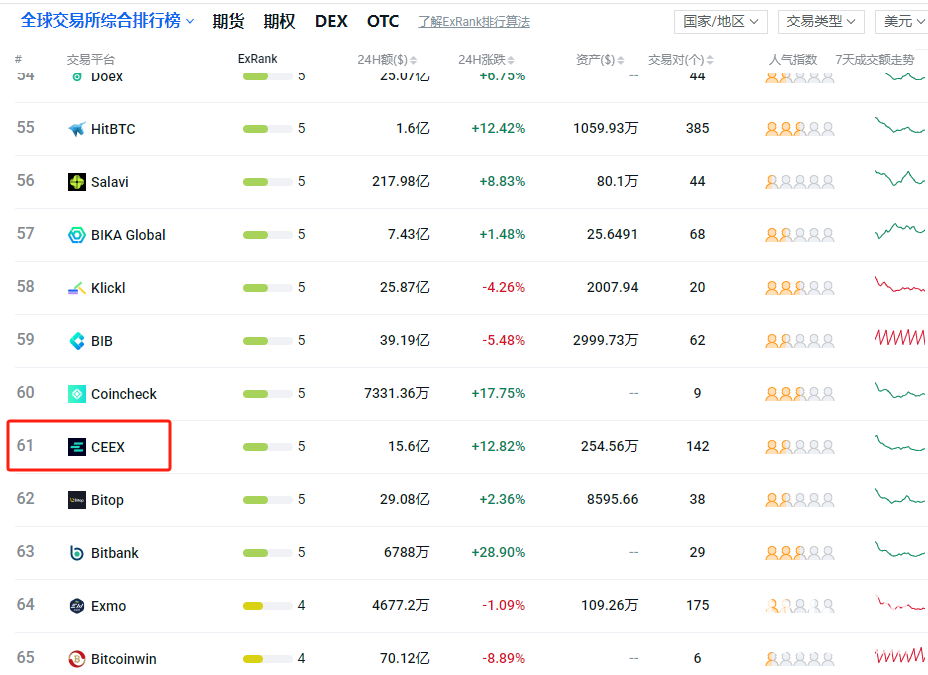Open the highlighted CEEX exchange logo
928x675 pixels.
pos(79,446)
